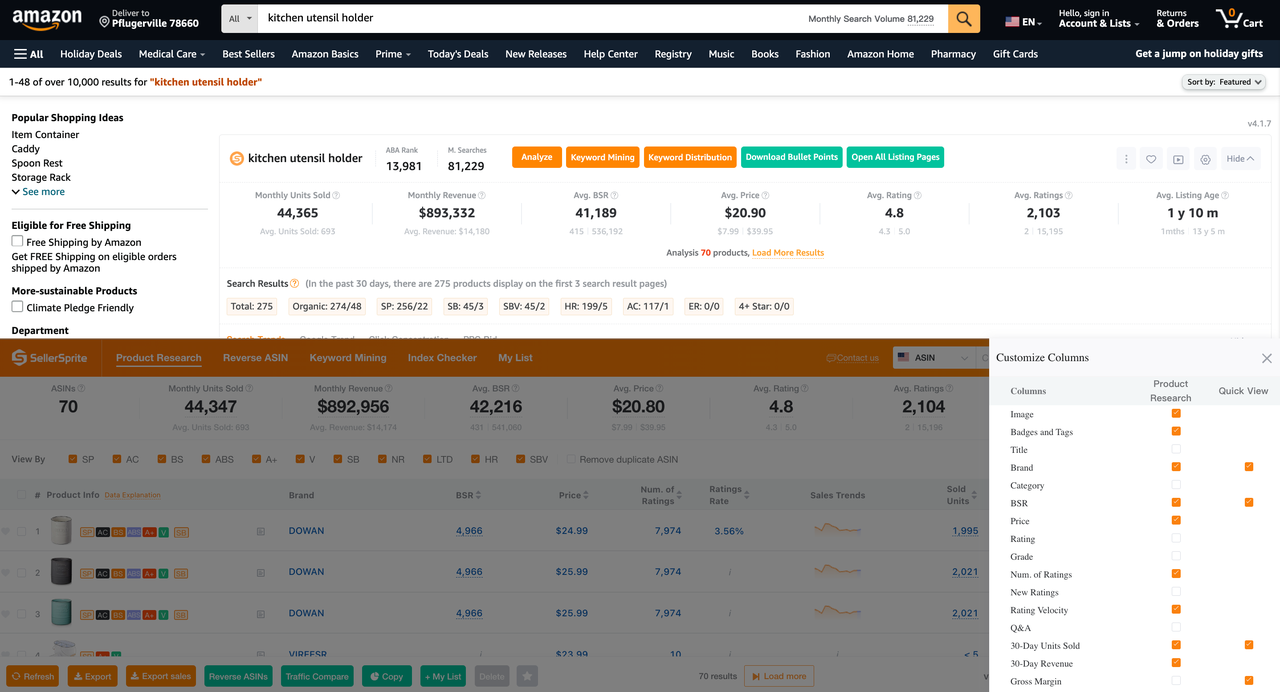Click the Load more button

click(x=779, y=677)
